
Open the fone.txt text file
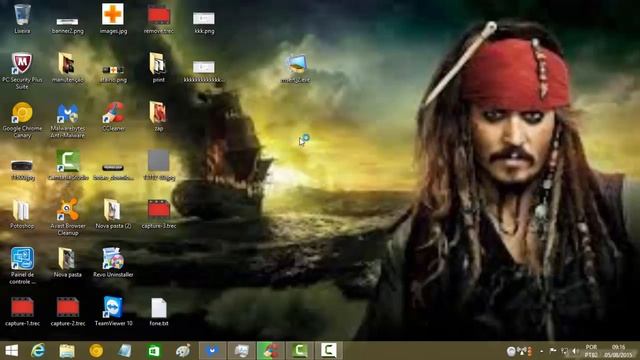(x=159, y=311)
